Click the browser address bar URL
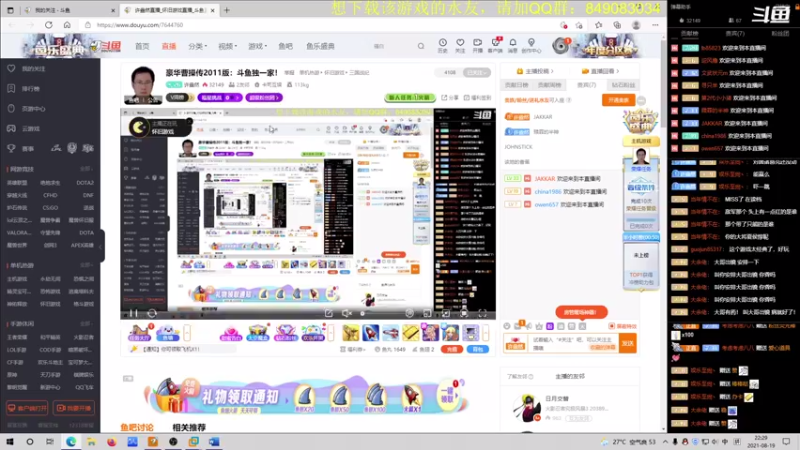This screenshot has height=450, width=800. click(140, 25)
